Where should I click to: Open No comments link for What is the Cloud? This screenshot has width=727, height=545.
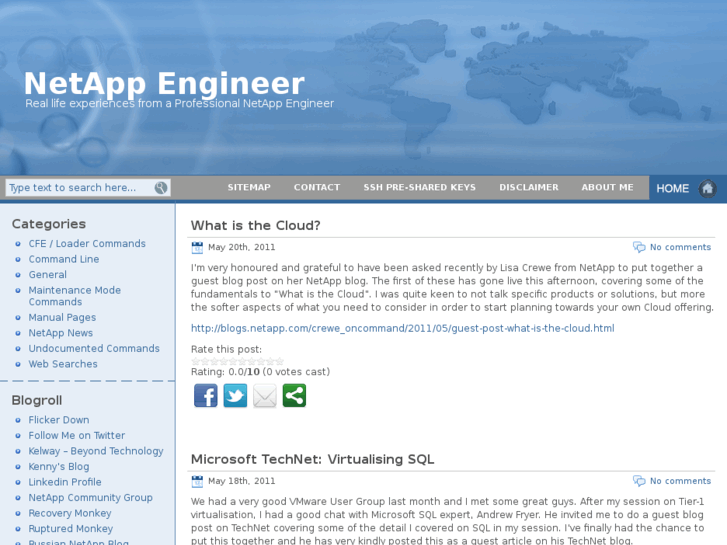coord(680,247)
